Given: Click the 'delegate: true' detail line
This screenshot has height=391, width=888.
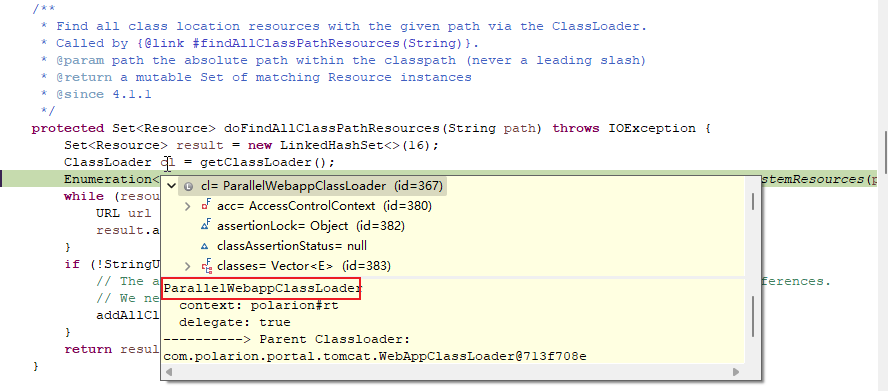Looking at the screenshot, I should pos(234,322).
